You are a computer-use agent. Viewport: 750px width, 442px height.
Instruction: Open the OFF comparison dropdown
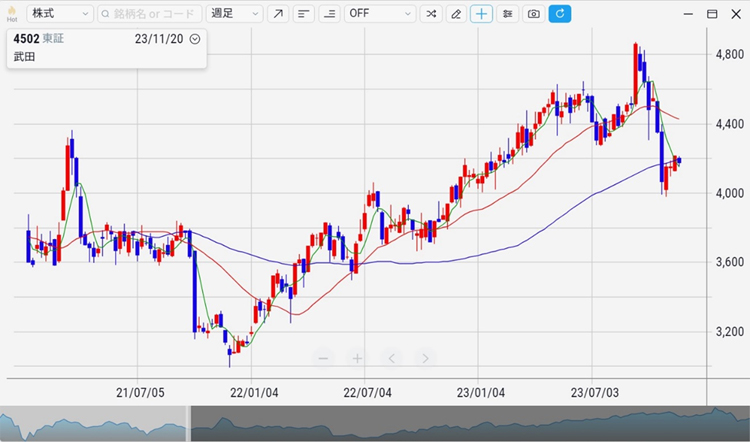(x=380, y=14)
